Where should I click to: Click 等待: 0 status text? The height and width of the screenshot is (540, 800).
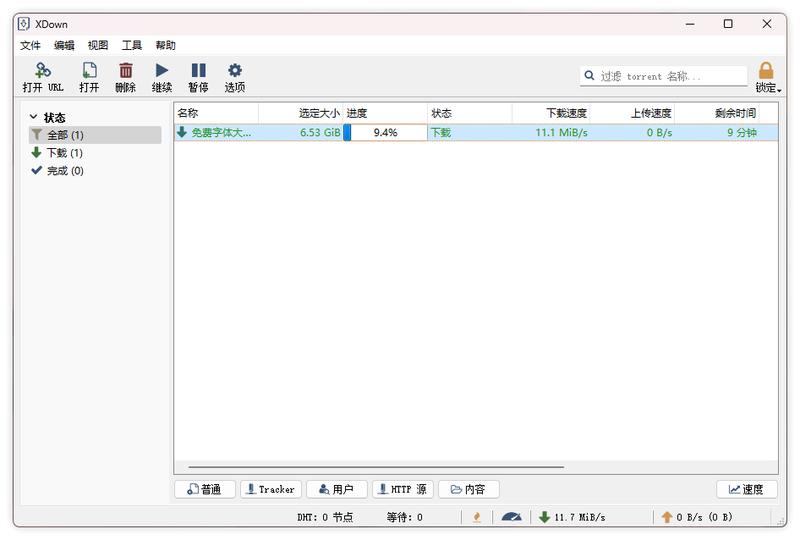405,517
